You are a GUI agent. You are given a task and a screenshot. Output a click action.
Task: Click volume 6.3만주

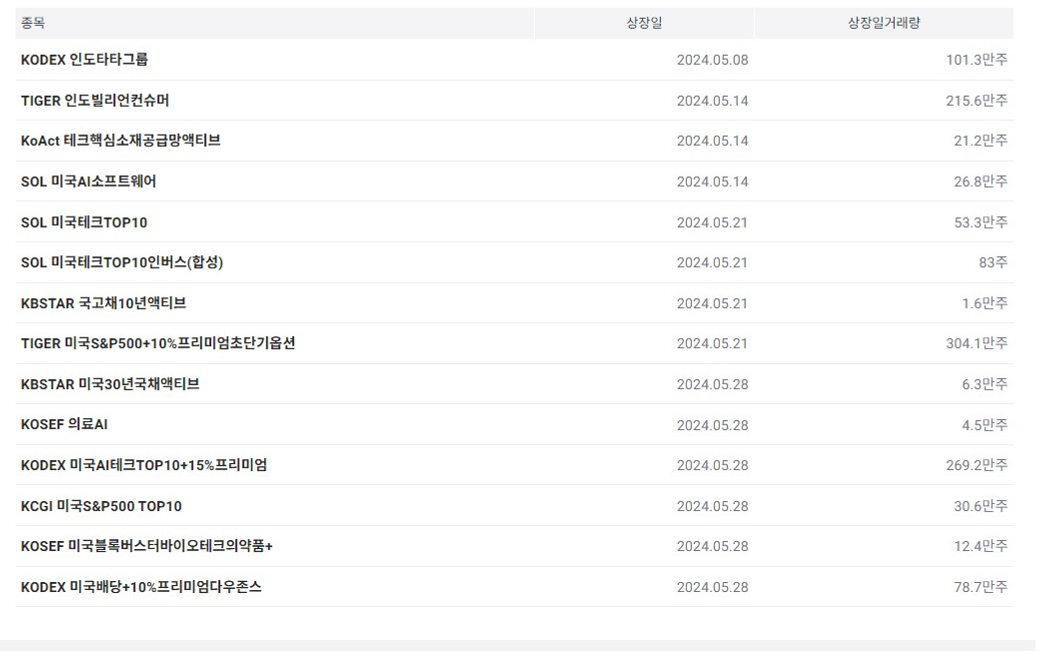(x=984, y=385)
